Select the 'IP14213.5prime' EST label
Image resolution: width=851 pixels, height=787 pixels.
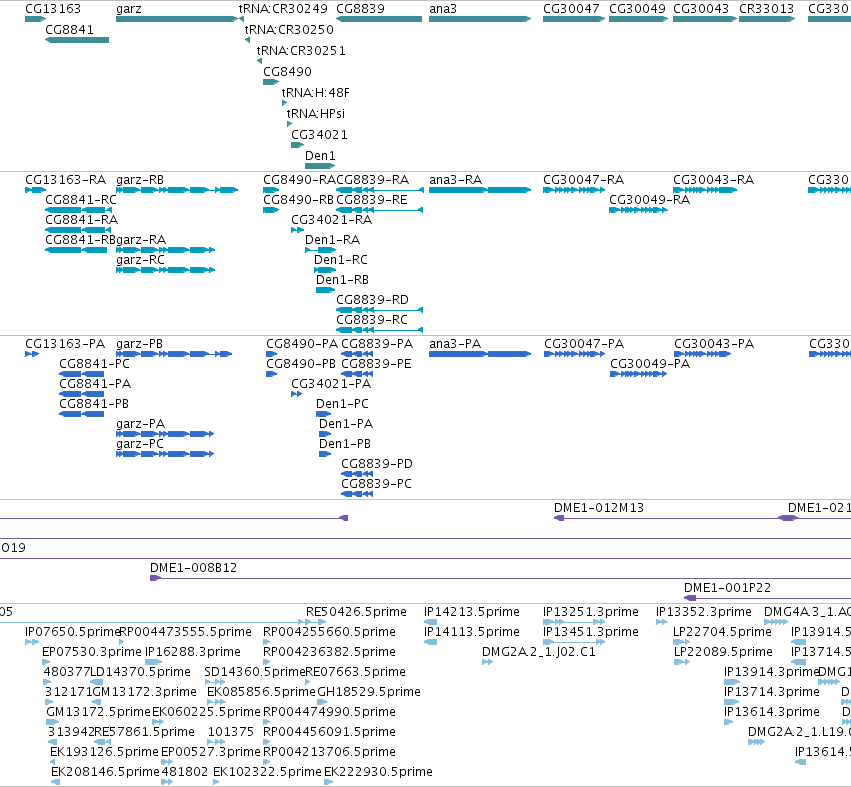[472, 612]
